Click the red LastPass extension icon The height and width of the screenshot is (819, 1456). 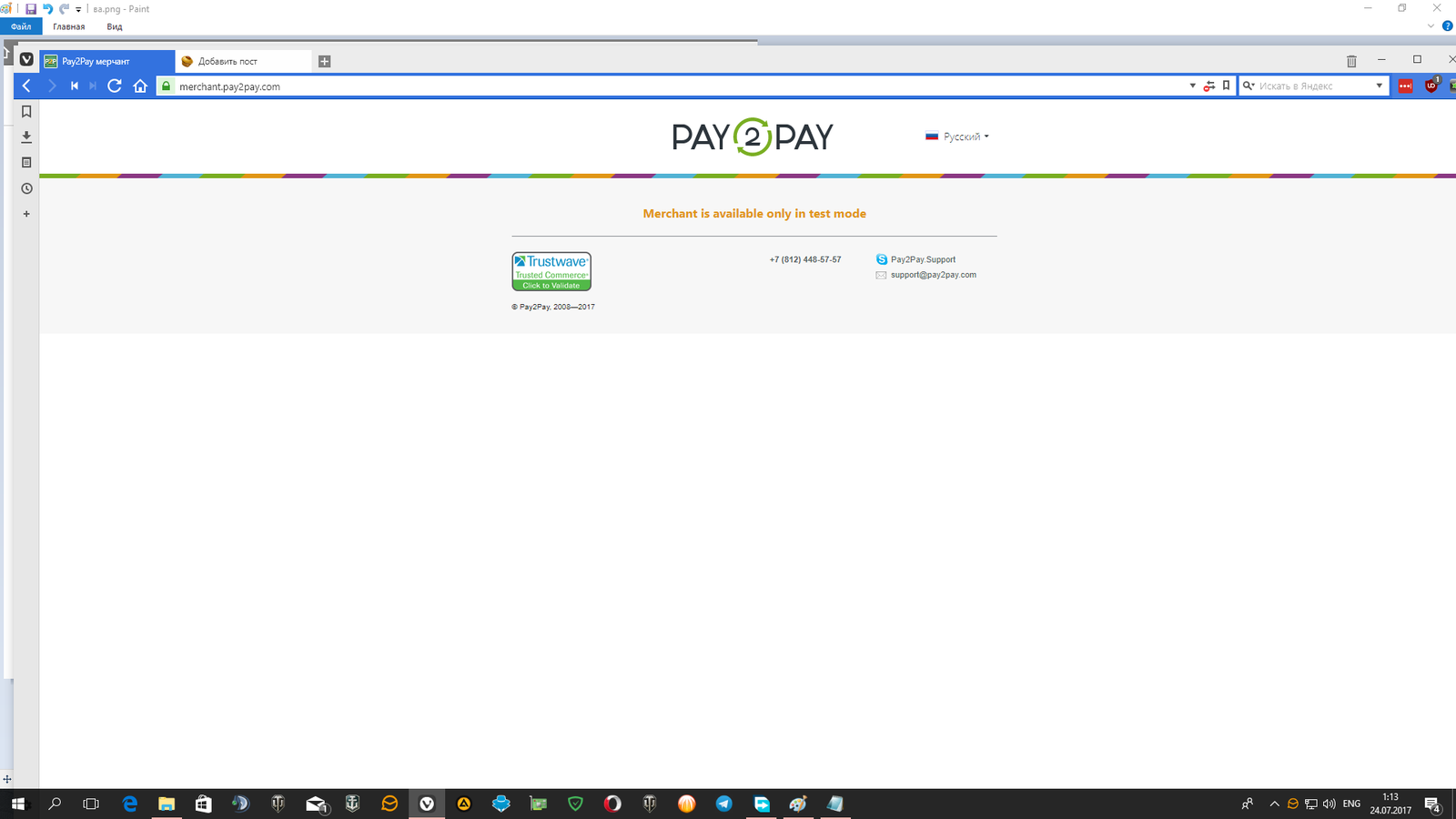tap(1406, 86)
